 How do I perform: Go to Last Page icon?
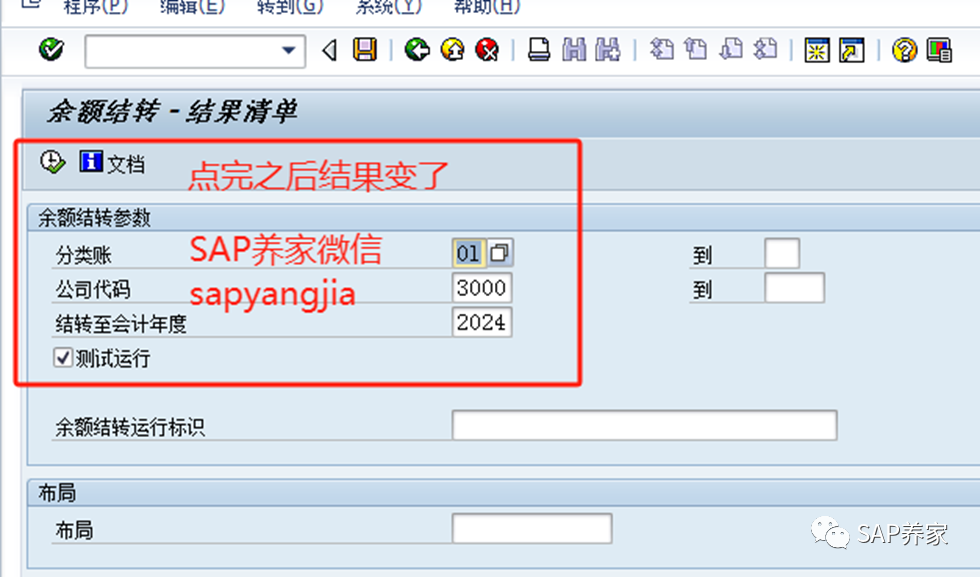(x=765, y=49)
